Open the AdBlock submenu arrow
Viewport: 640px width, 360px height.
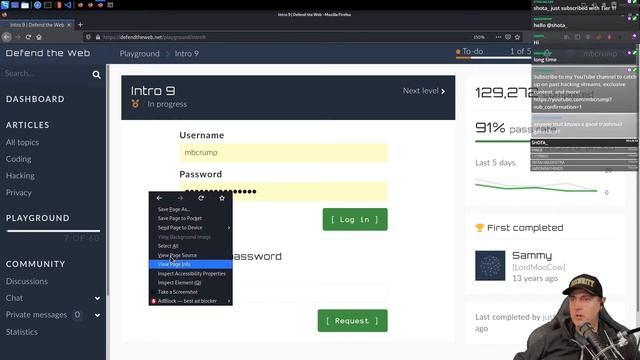[229, 301]
